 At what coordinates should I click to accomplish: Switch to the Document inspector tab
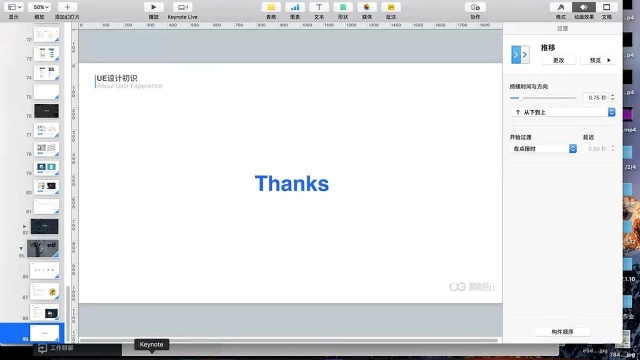(607, 7)
